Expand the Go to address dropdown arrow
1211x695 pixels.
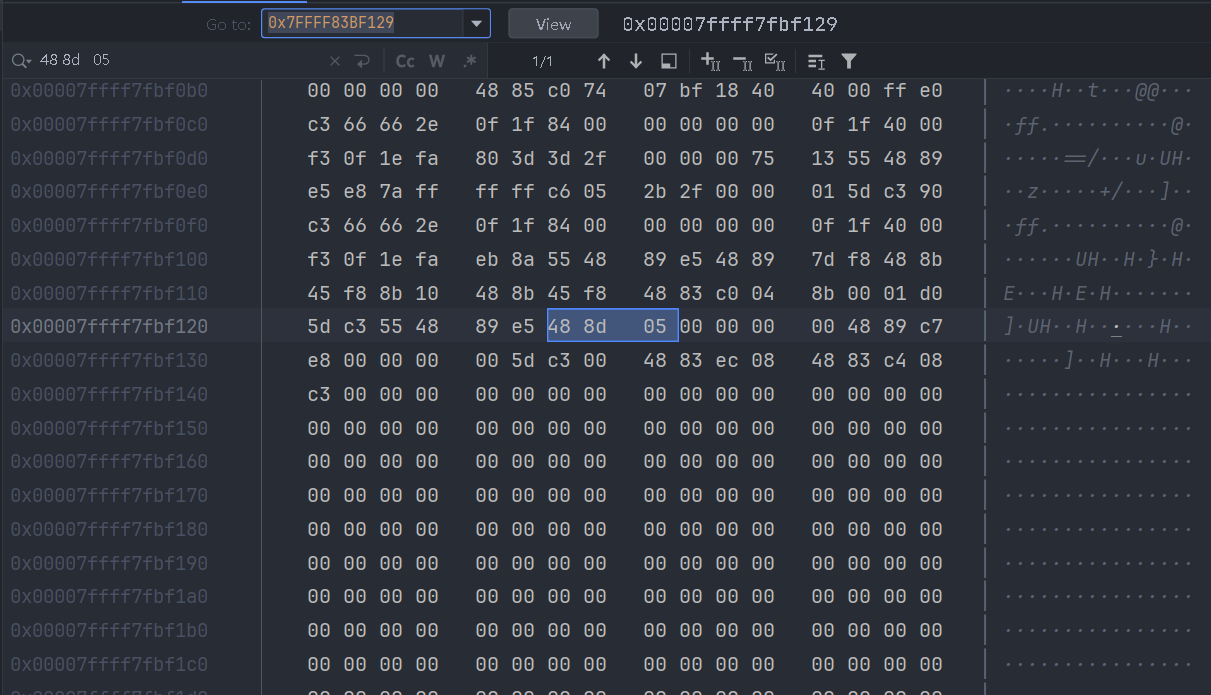[475, 24]
